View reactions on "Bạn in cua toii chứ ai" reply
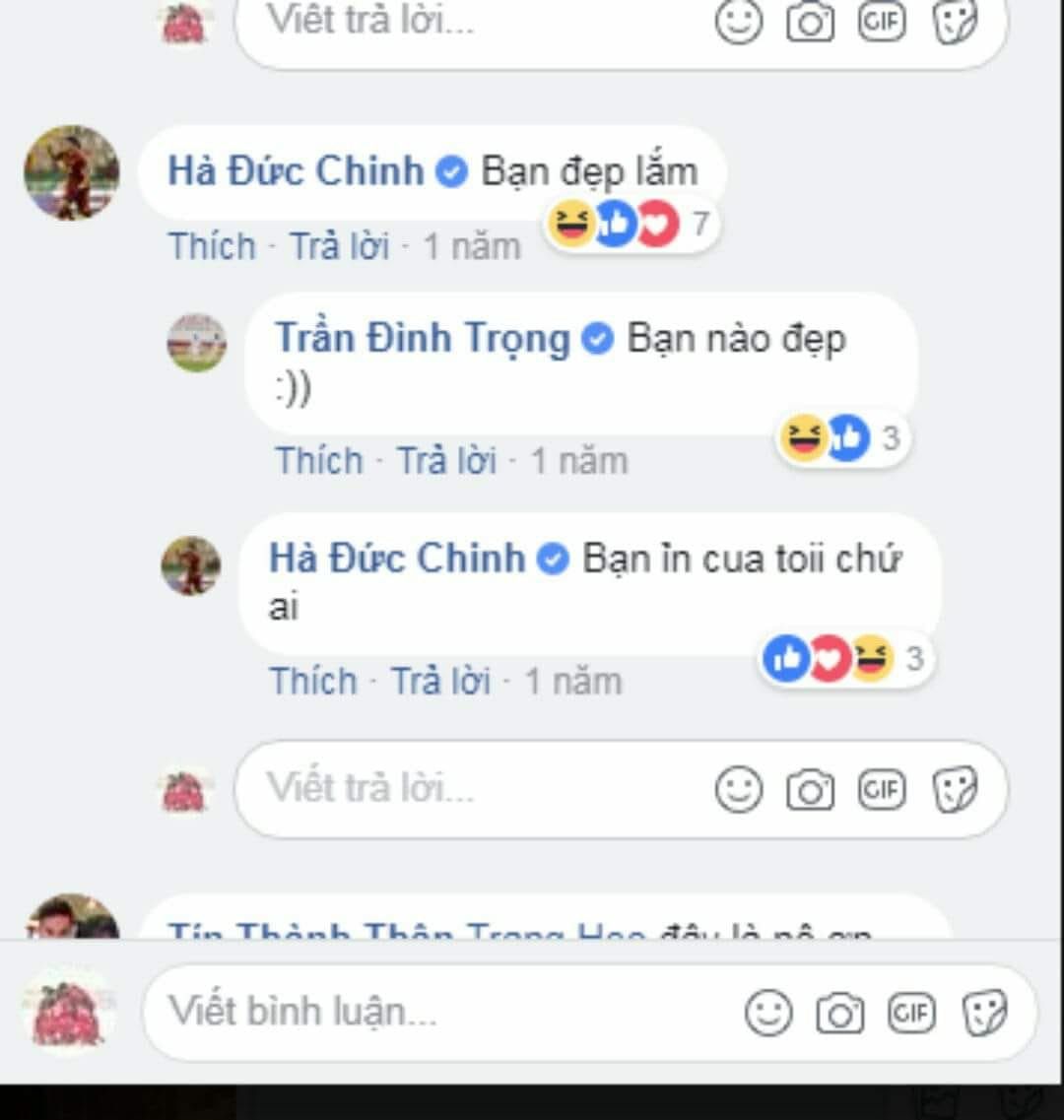Image resolution: width=1064 pixels, height=1120 pixels. pos(844,658)
